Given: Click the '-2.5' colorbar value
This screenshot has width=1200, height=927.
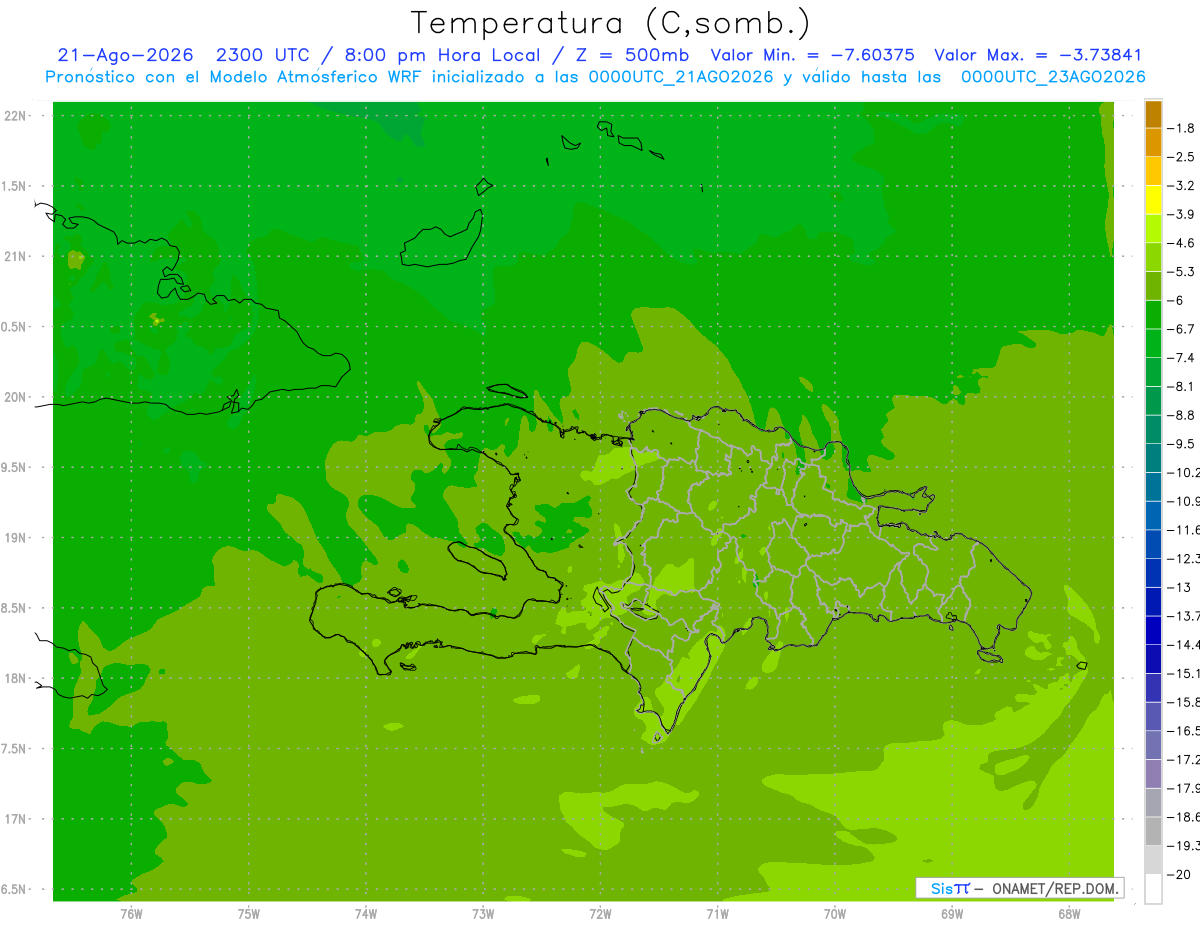Looking at the screenshot, I should (1182, 157).
